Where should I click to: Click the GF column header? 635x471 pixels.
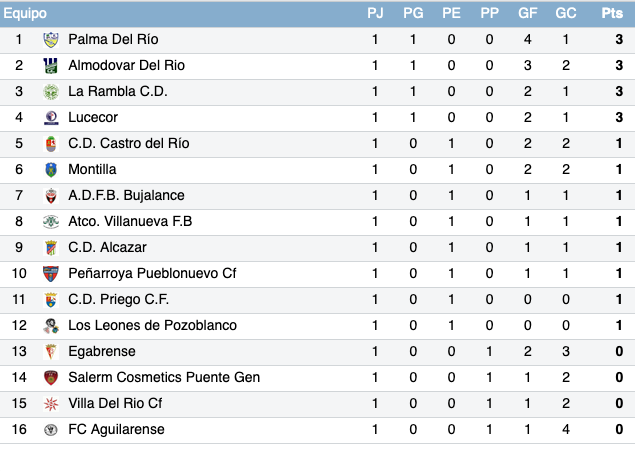(x=527, y=13)
